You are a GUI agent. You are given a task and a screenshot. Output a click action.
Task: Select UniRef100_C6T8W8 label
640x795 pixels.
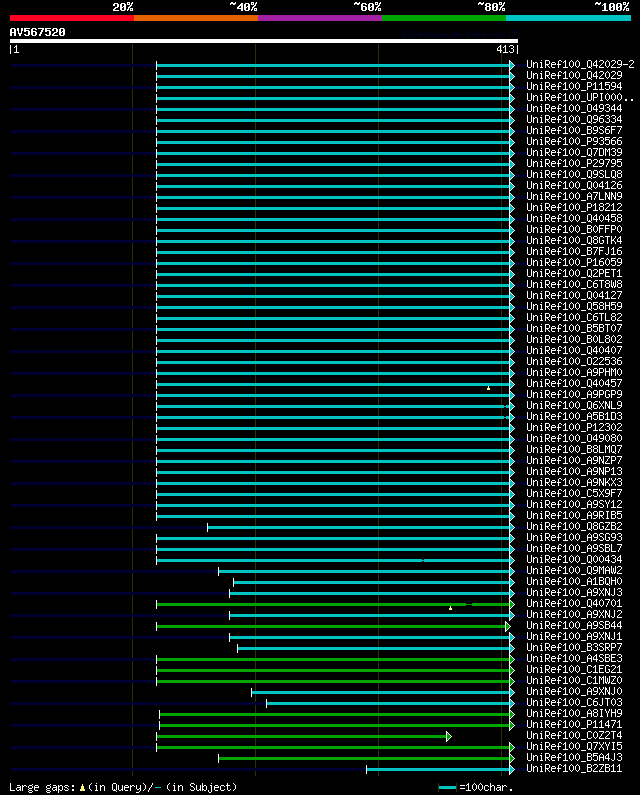tap(574, 284)
